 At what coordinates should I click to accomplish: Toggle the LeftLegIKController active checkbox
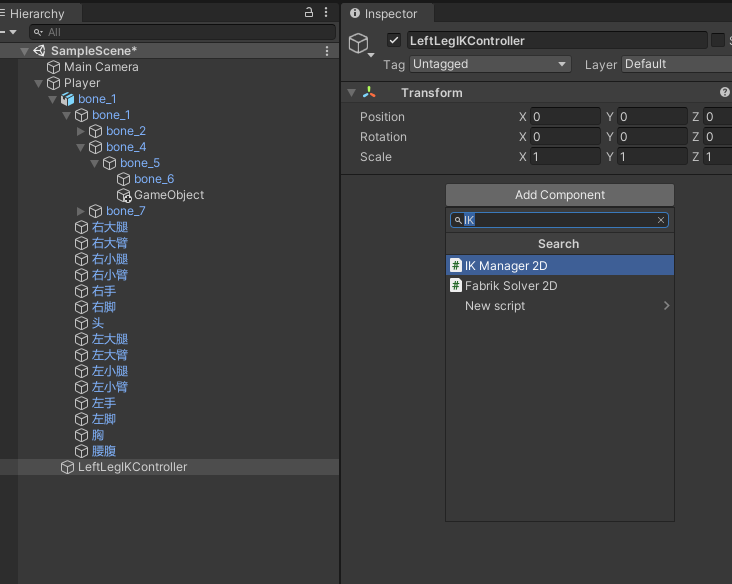(x=394, y=40)
